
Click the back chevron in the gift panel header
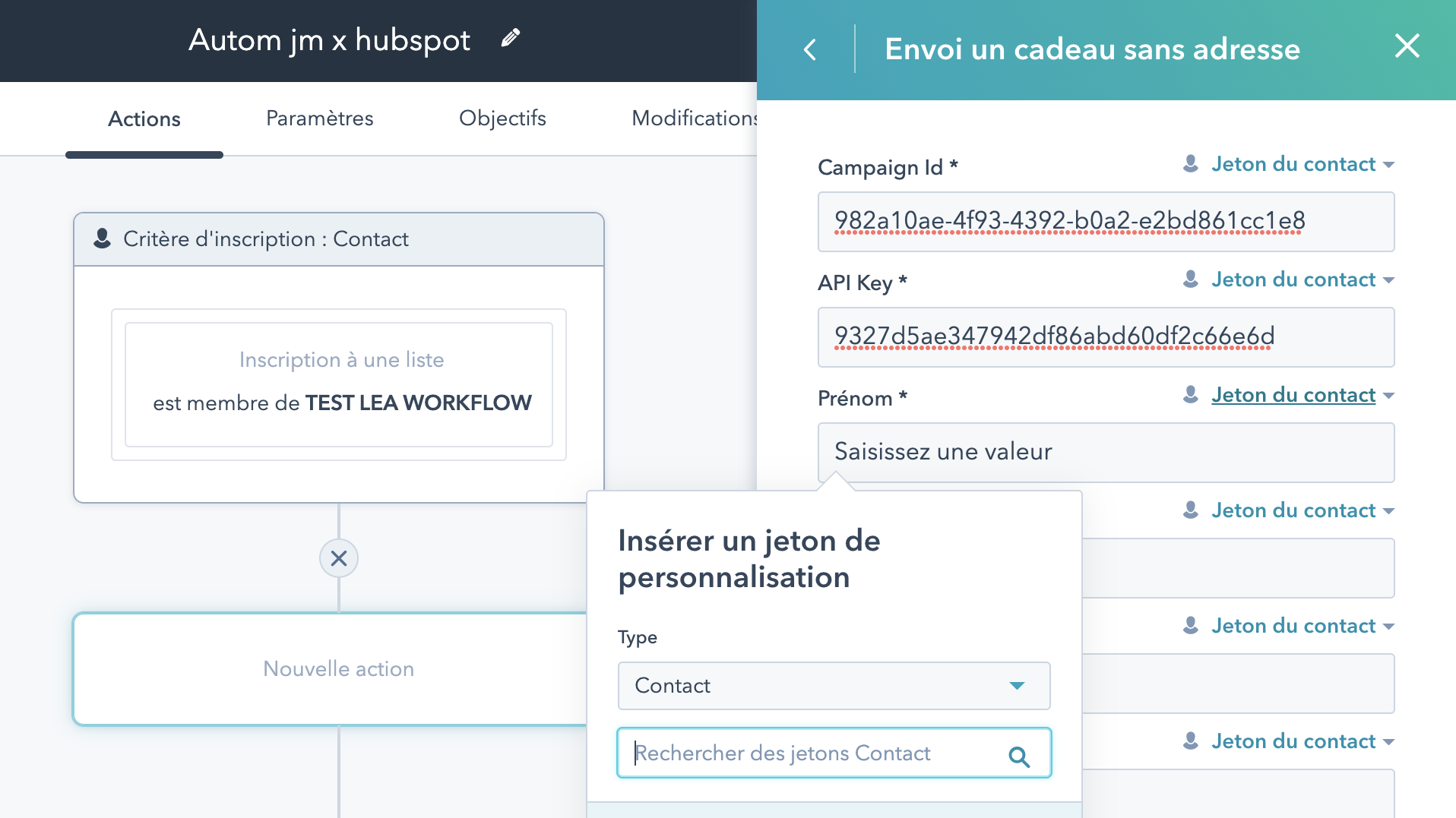810,49
